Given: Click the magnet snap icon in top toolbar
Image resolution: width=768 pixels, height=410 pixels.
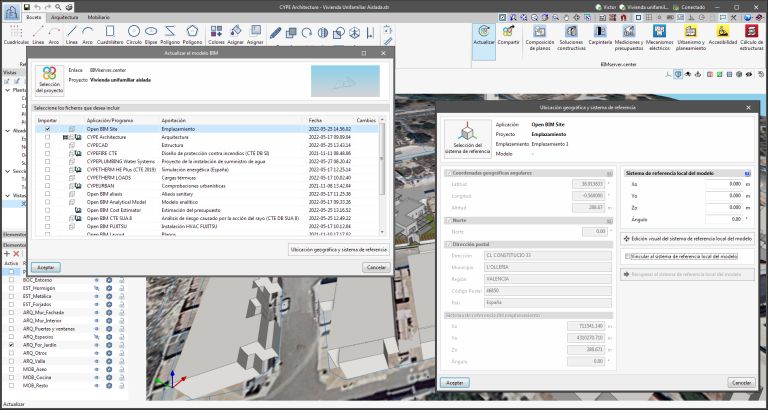Looking at the screenshot, I should [624, 17].
